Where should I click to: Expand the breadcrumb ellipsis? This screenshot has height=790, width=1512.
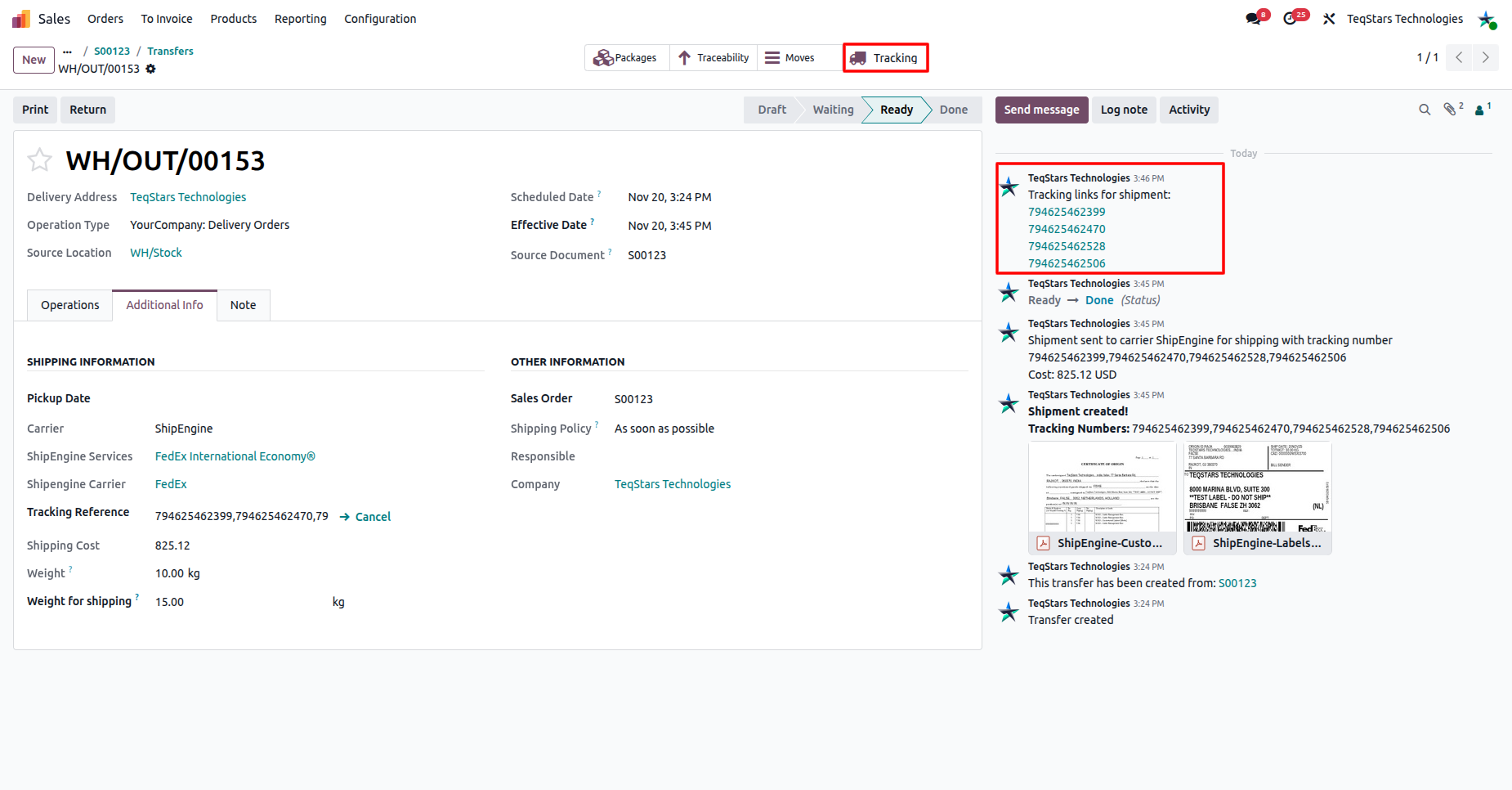point(67,51)
